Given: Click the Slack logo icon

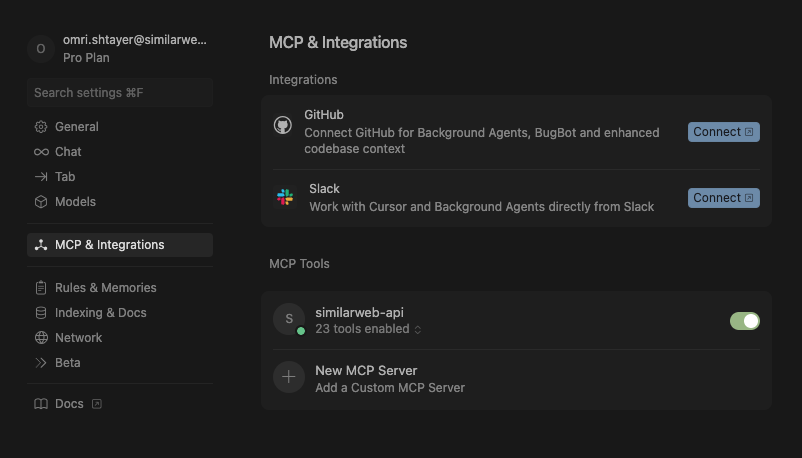Looking at the screenshot, I should 285,197.
